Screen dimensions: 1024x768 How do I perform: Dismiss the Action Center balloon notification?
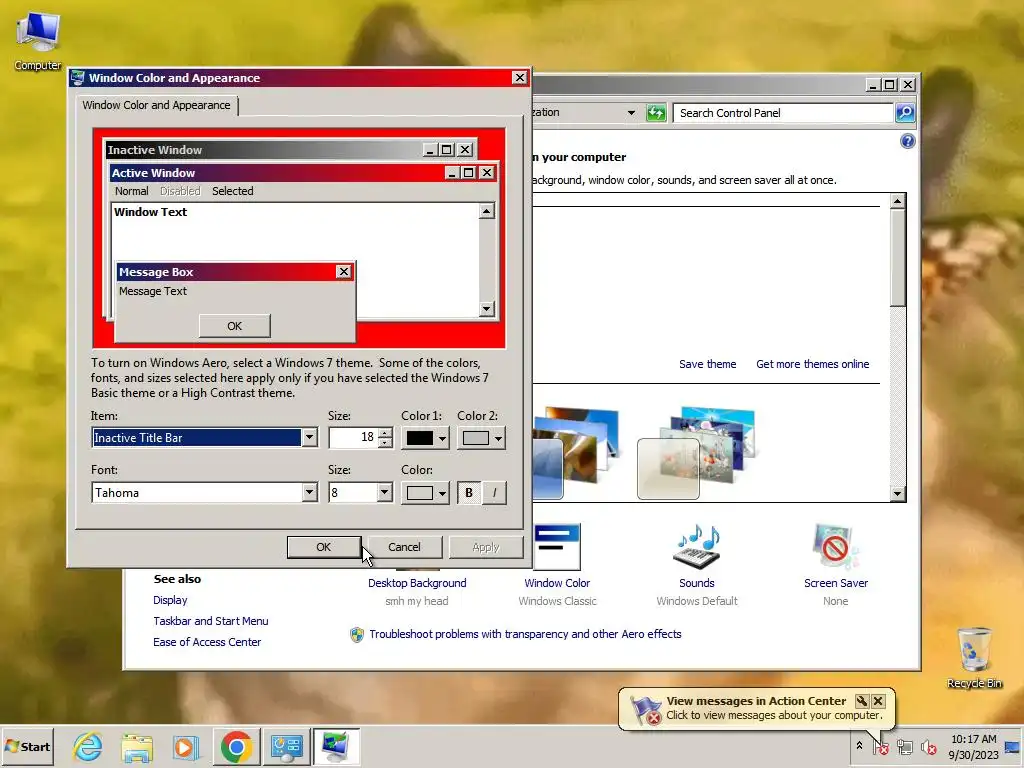[x=878, y=701]
